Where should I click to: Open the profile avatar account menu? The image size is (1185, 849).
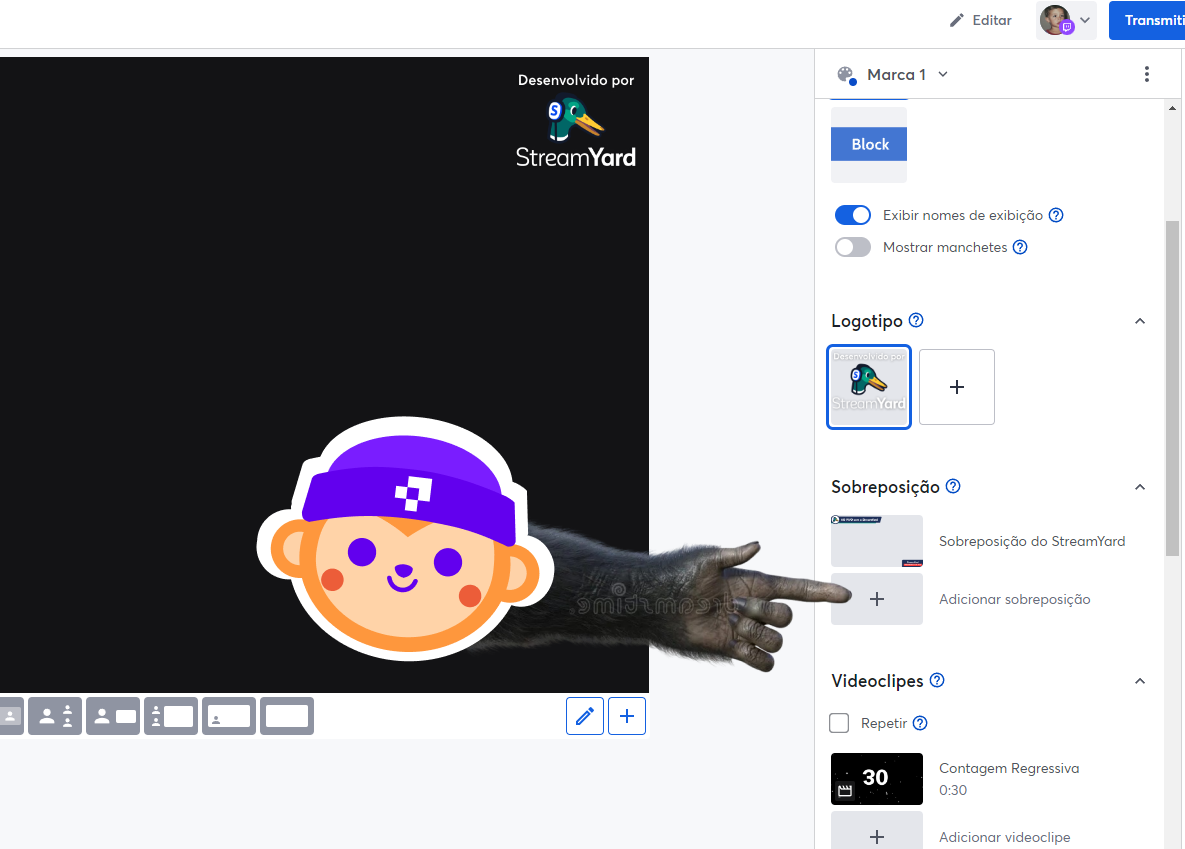point(1066,20)
